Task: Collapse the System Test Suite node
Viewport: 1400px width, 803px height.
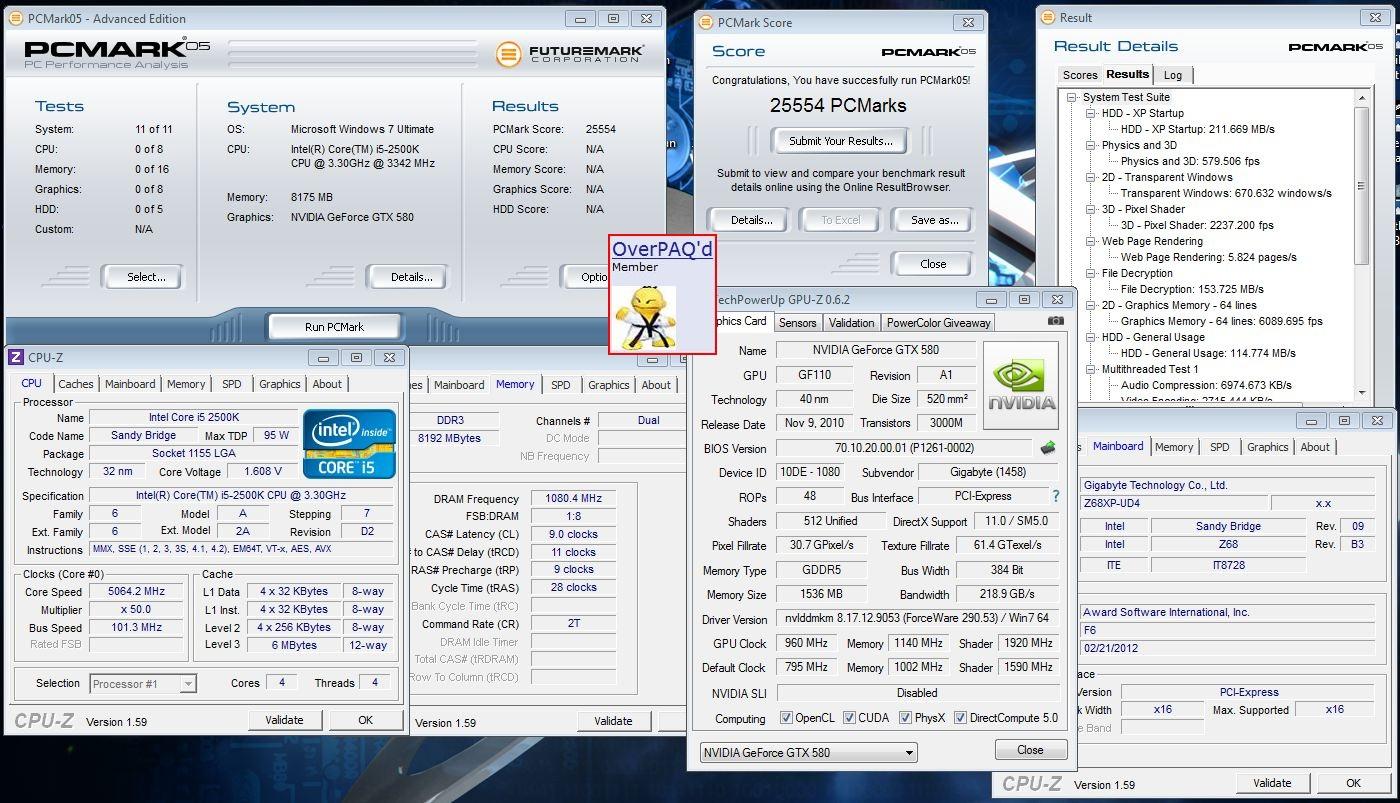Action: 1072,97
